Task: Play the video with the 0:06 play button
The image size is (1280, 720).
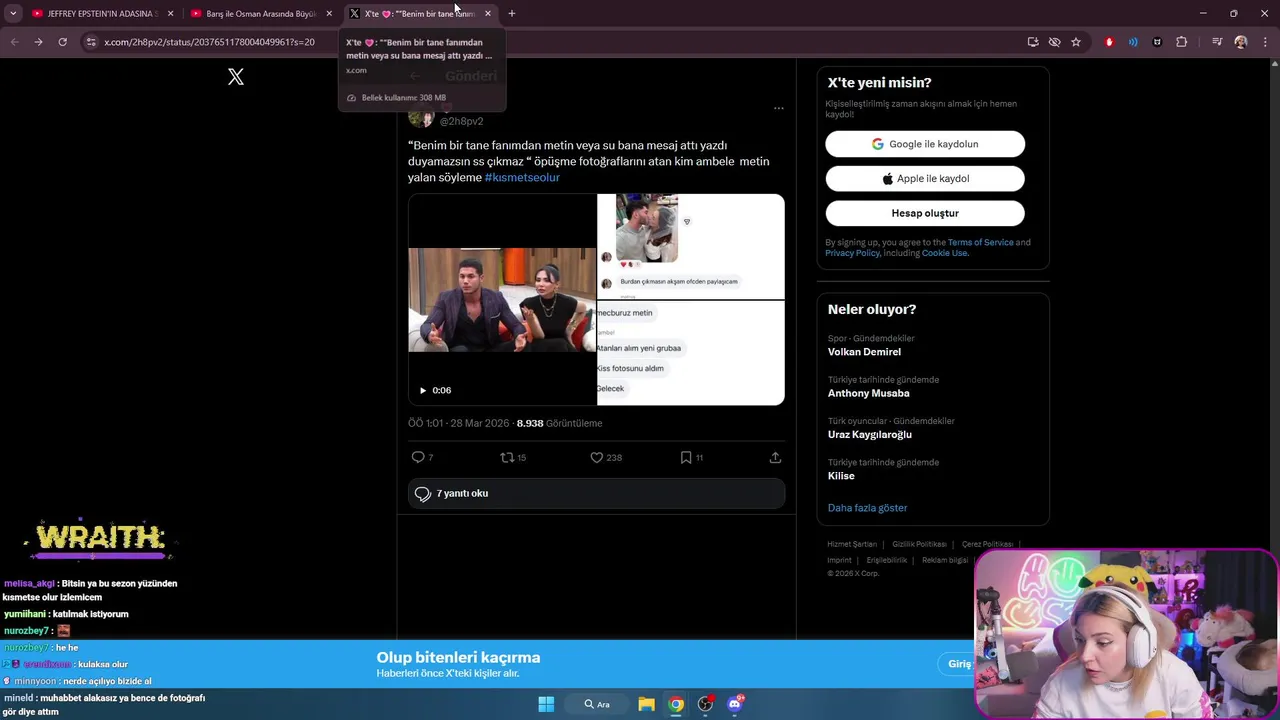Action: tap(423, 390)
